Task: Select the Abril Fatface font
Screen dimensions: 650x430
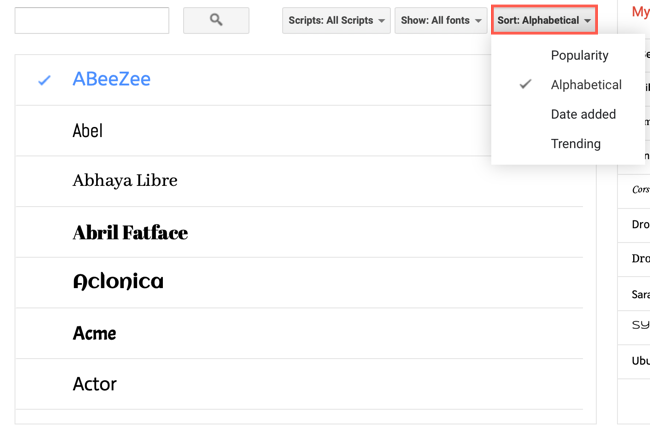Action: [130, 233]
